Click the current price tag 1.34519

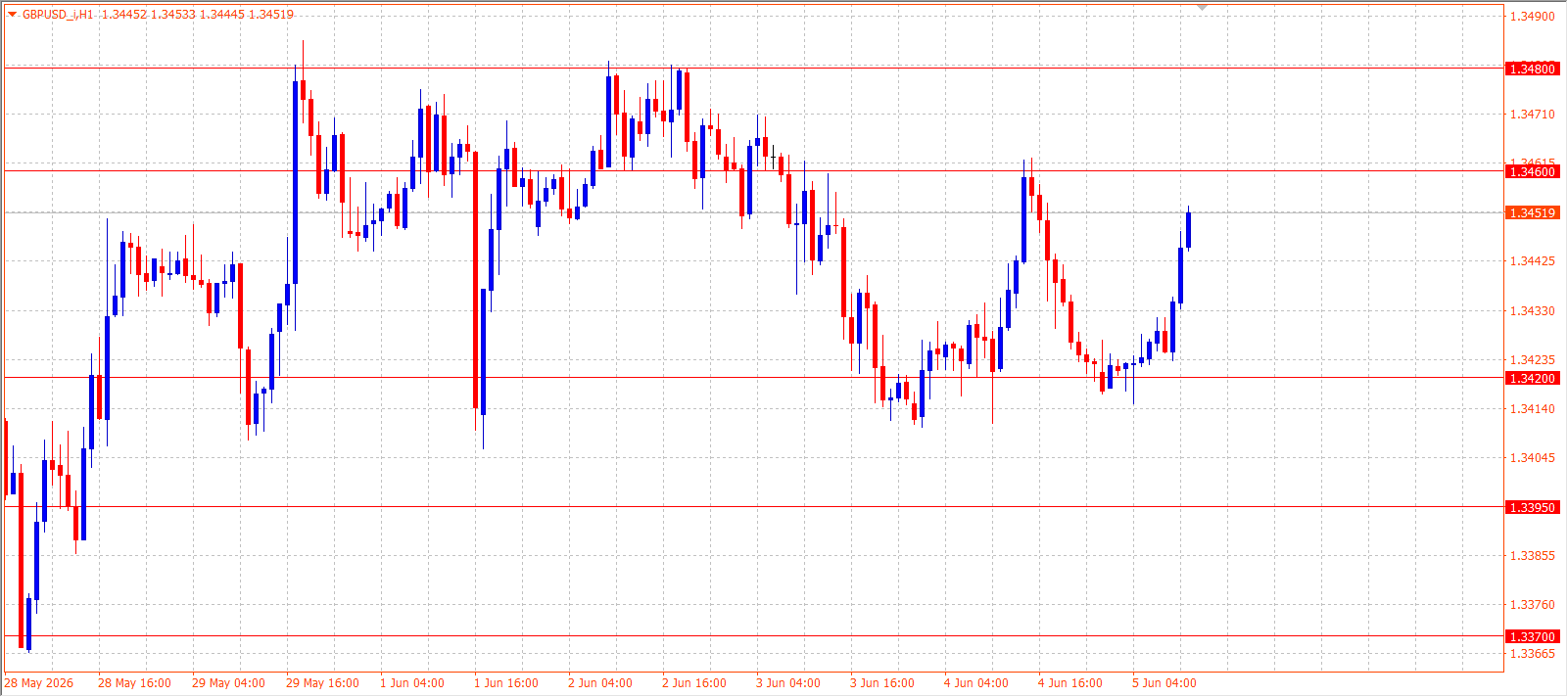[x=1532, y=212]
